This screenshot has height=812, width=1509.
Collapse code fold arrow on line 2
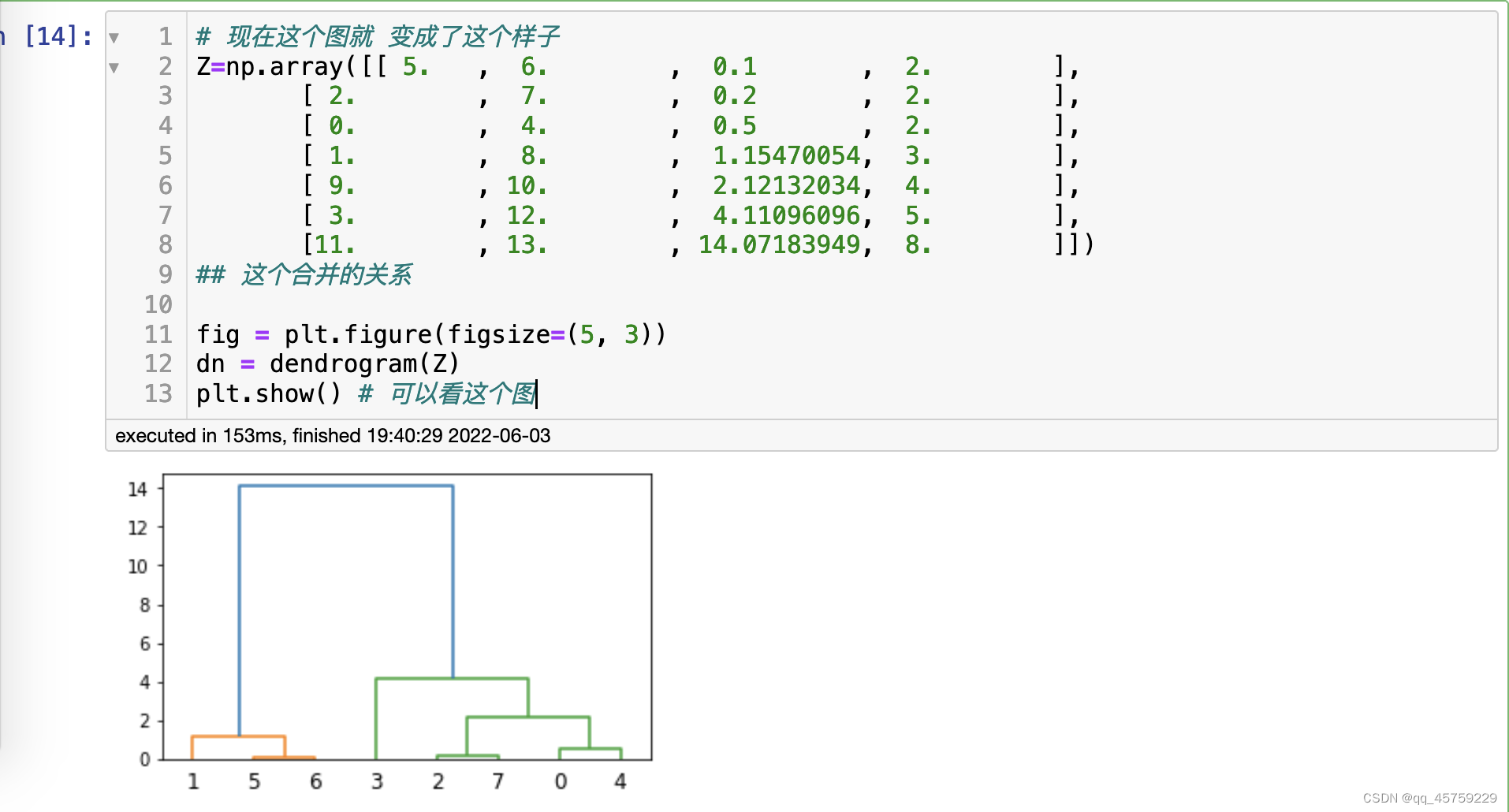tap(114, 68)
